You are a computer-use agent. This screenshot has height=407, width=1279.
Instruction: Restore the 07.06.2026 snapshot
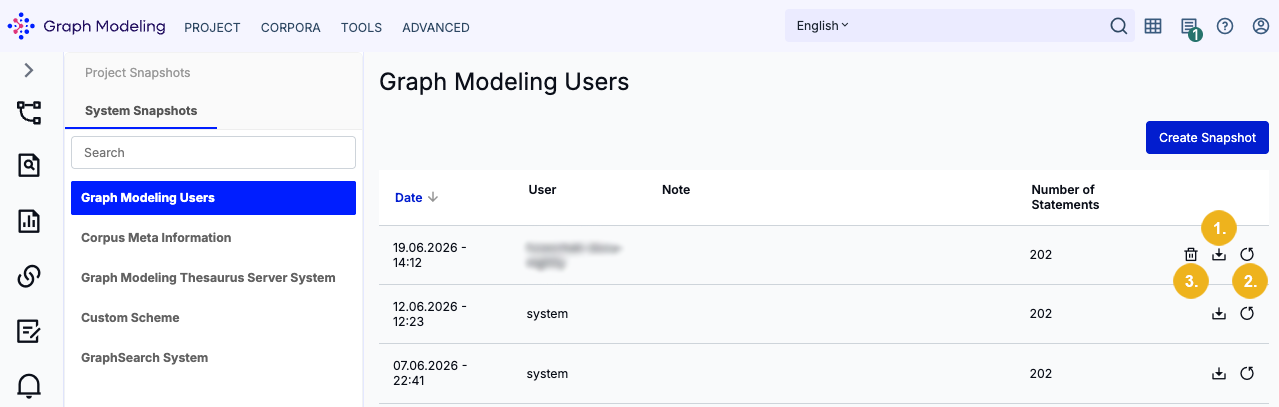[x=1247, y=374]
